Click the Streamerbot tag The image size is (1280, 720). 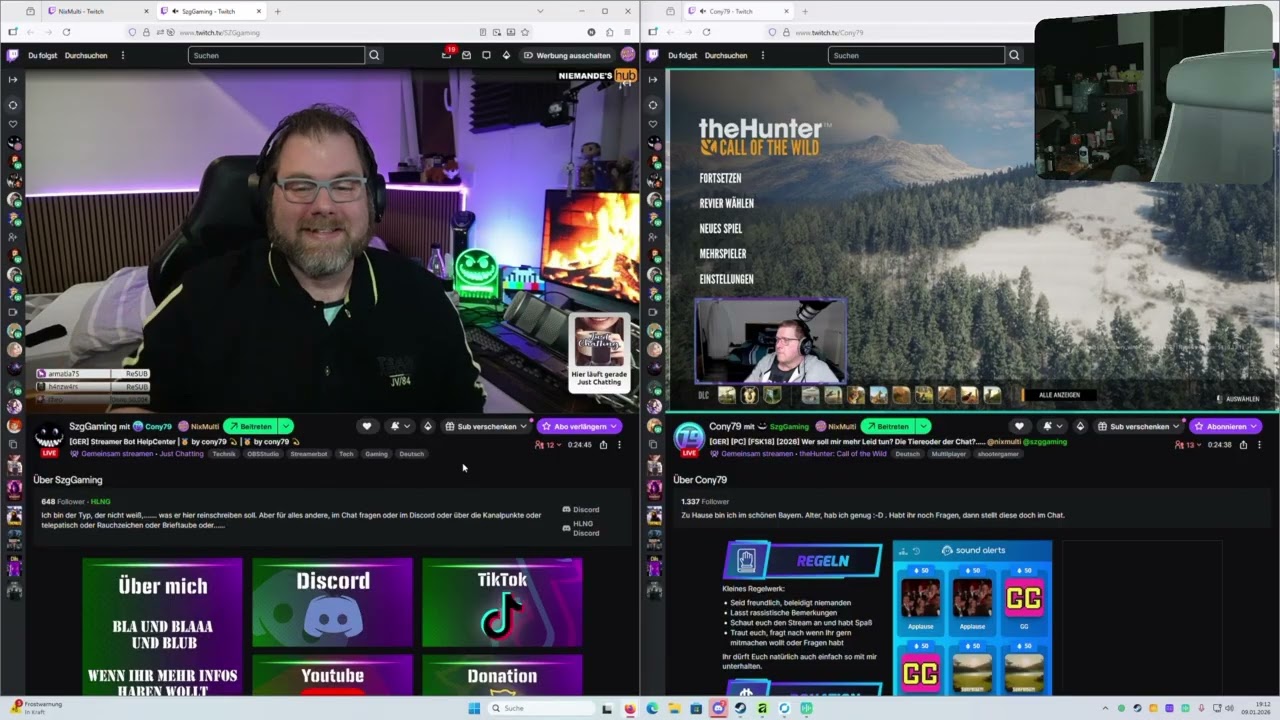click(309, 454)
